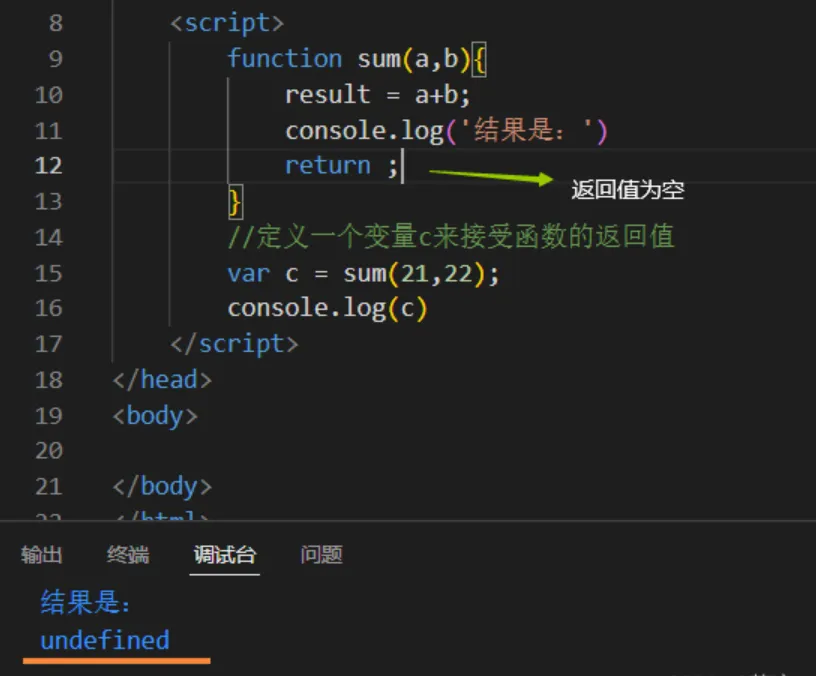
Task: Click the opening <body> tag
Action: coord(155,416)
